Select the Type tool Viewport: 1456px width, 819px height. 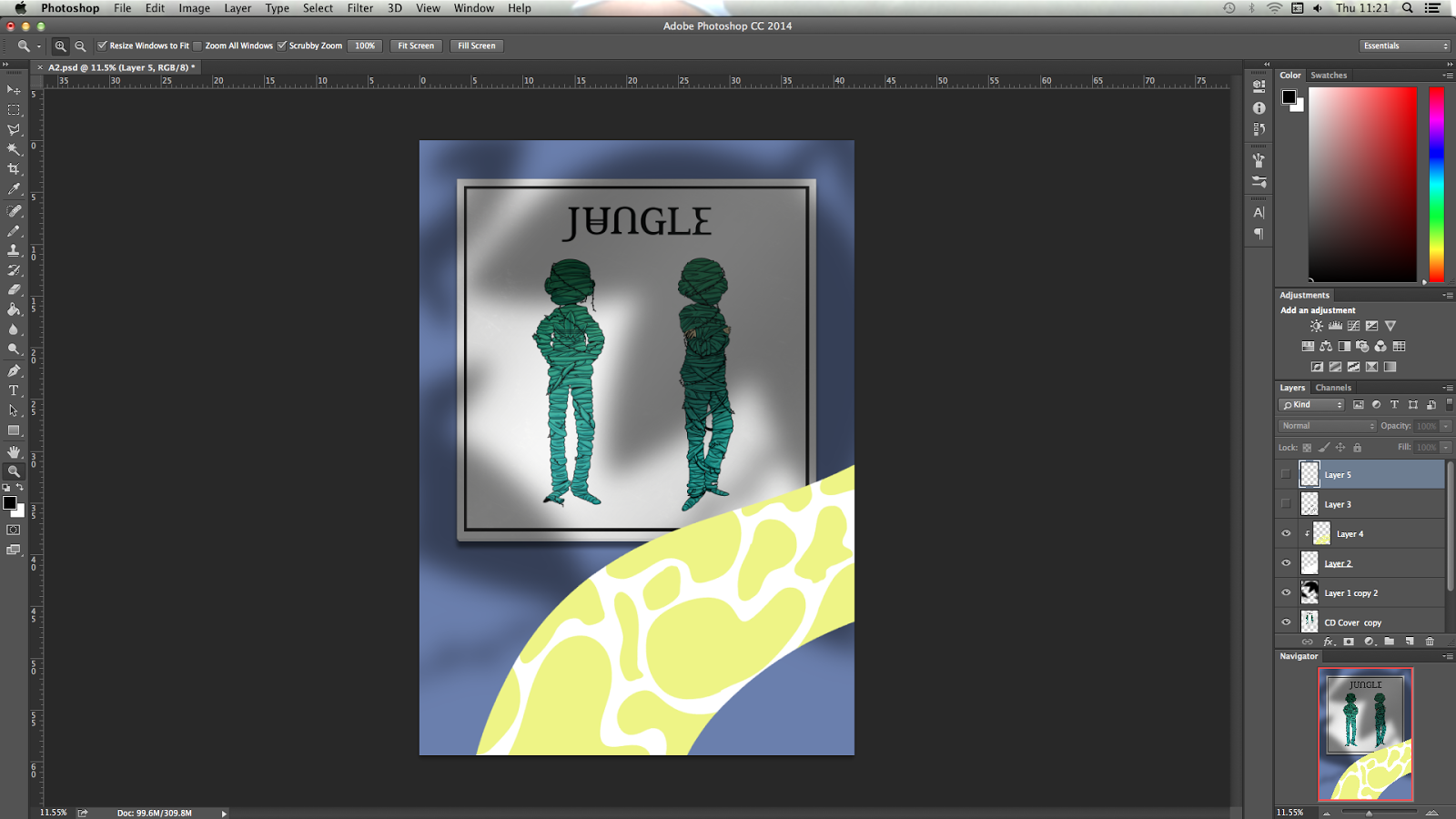tap(14, 390)
